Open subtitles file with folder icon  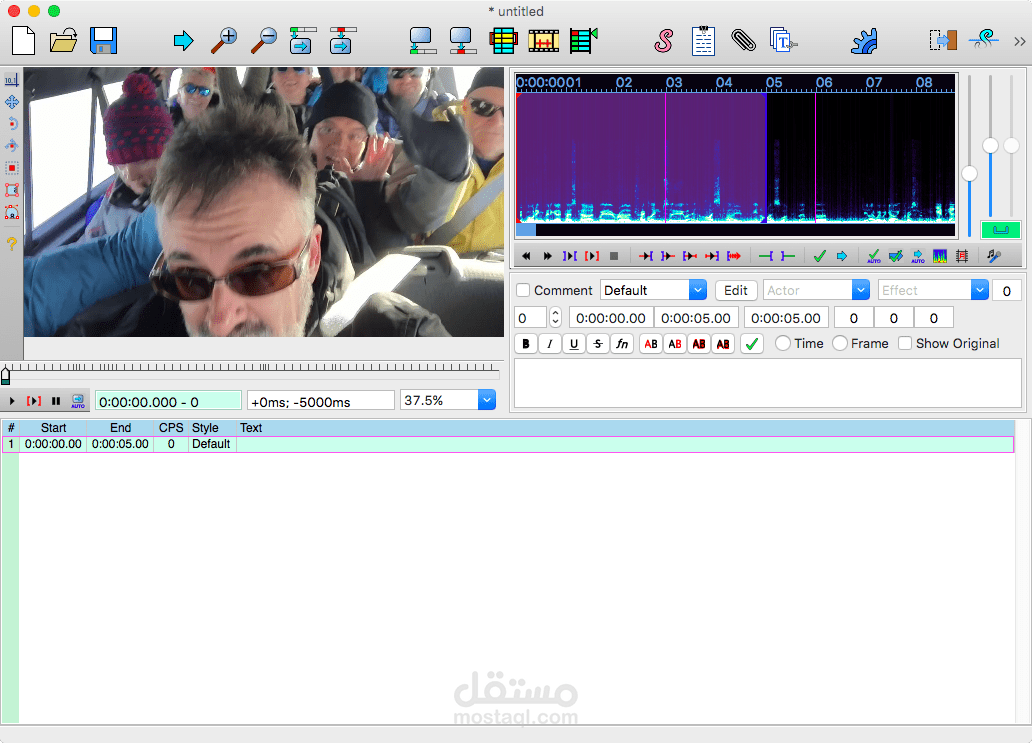pos(63,41)
